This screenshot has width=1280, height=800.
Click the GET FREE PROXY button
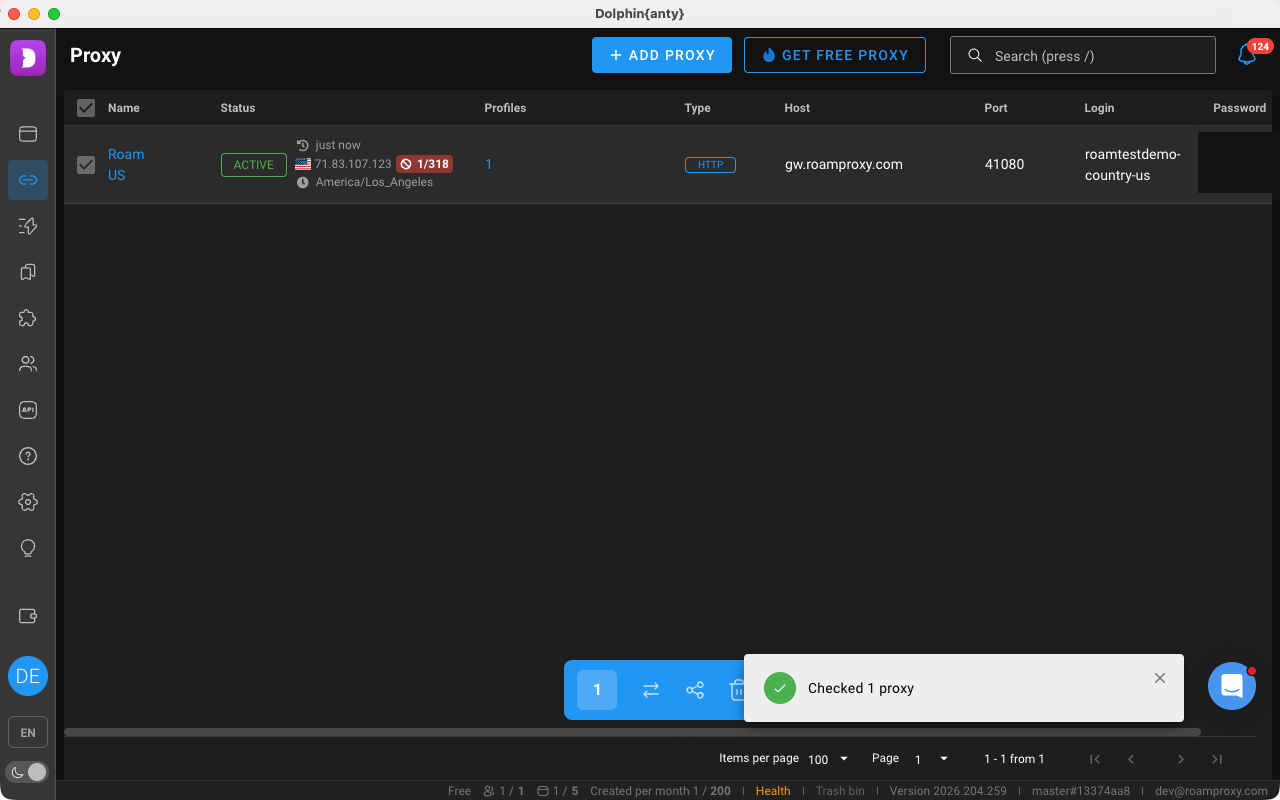click(x=835, y=55)
